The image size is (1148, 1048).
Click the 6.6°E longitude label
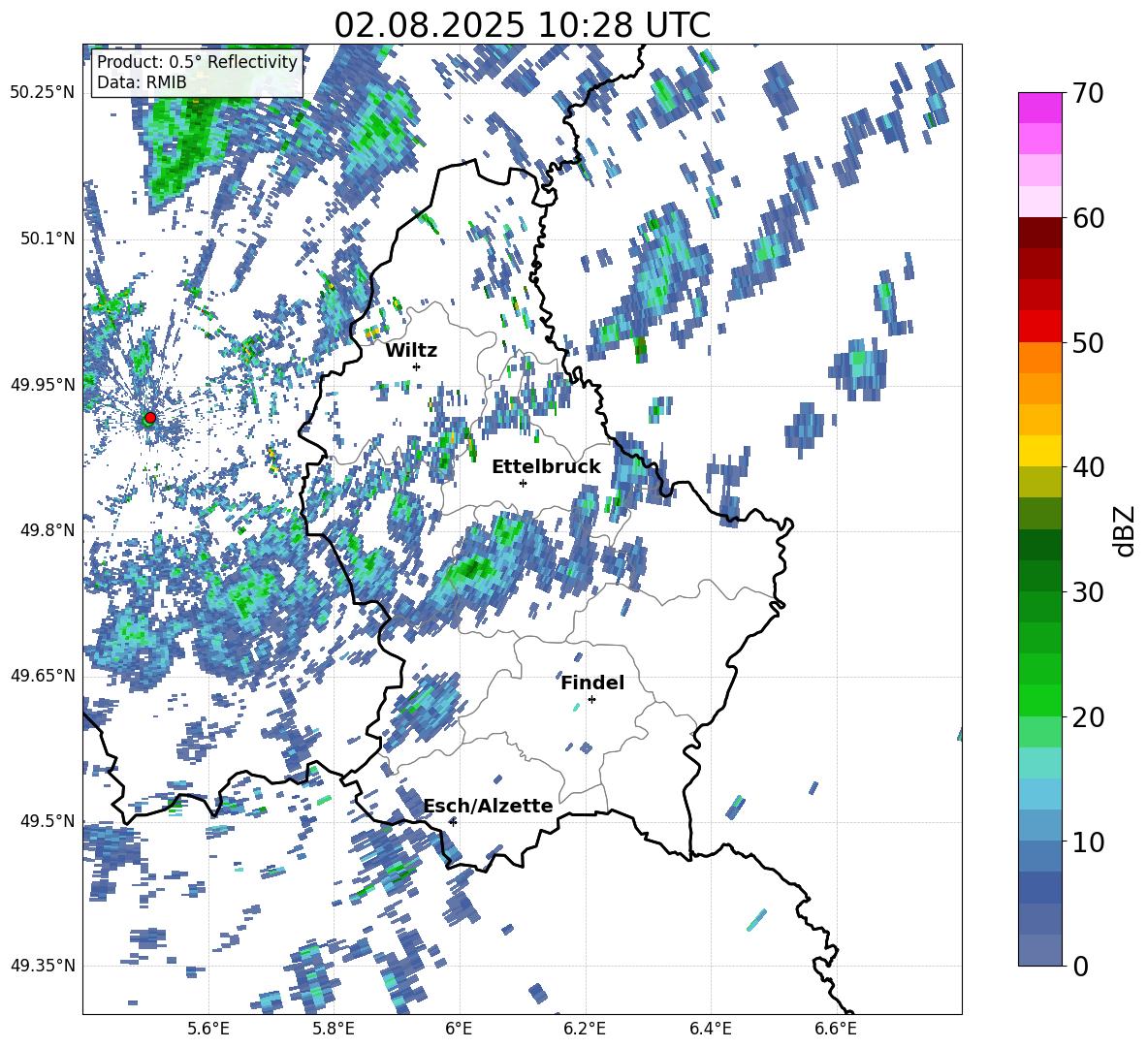pyautogui.click(x=836, y=1029)
